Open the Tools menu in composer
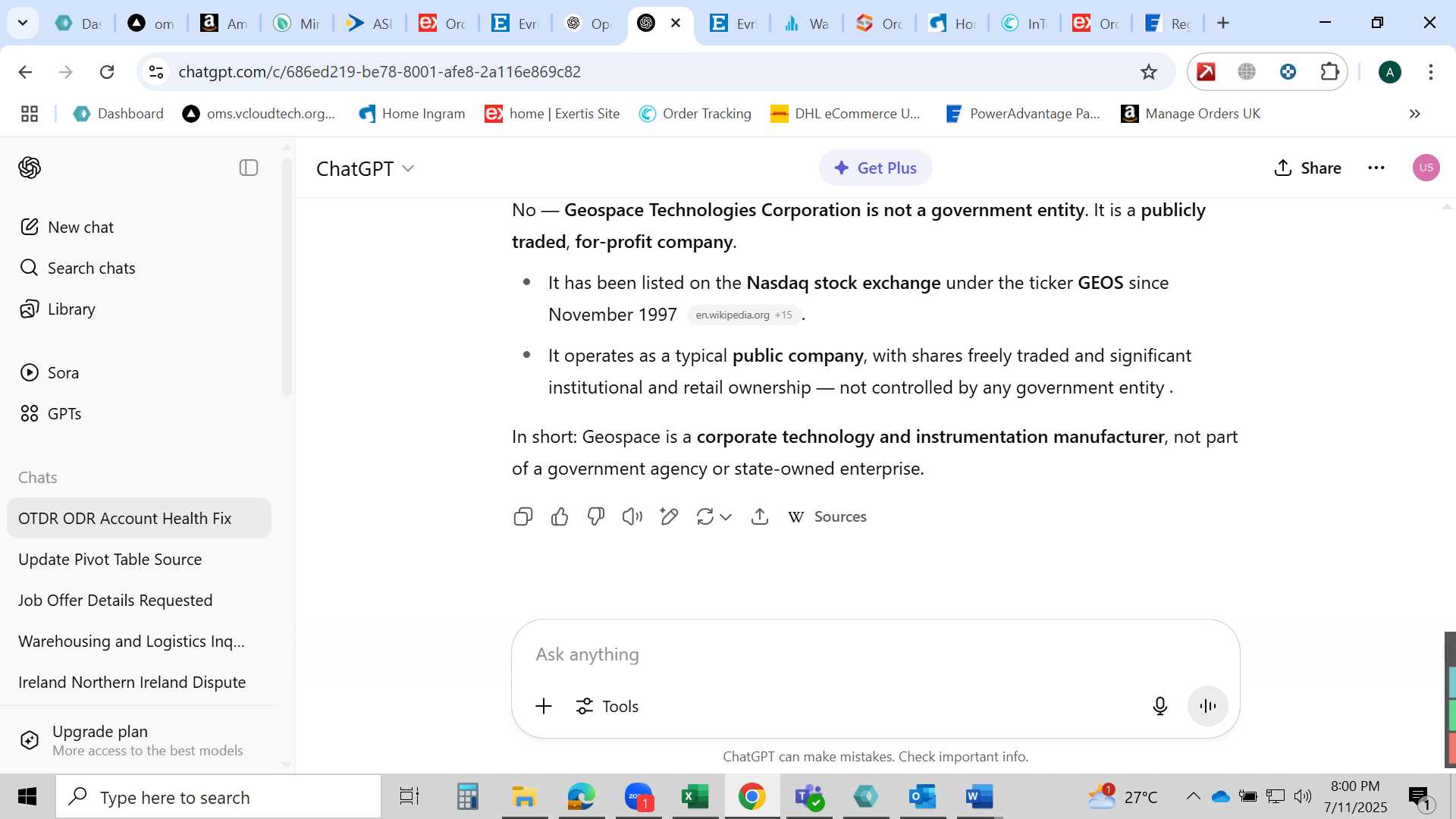 (607, 706)
